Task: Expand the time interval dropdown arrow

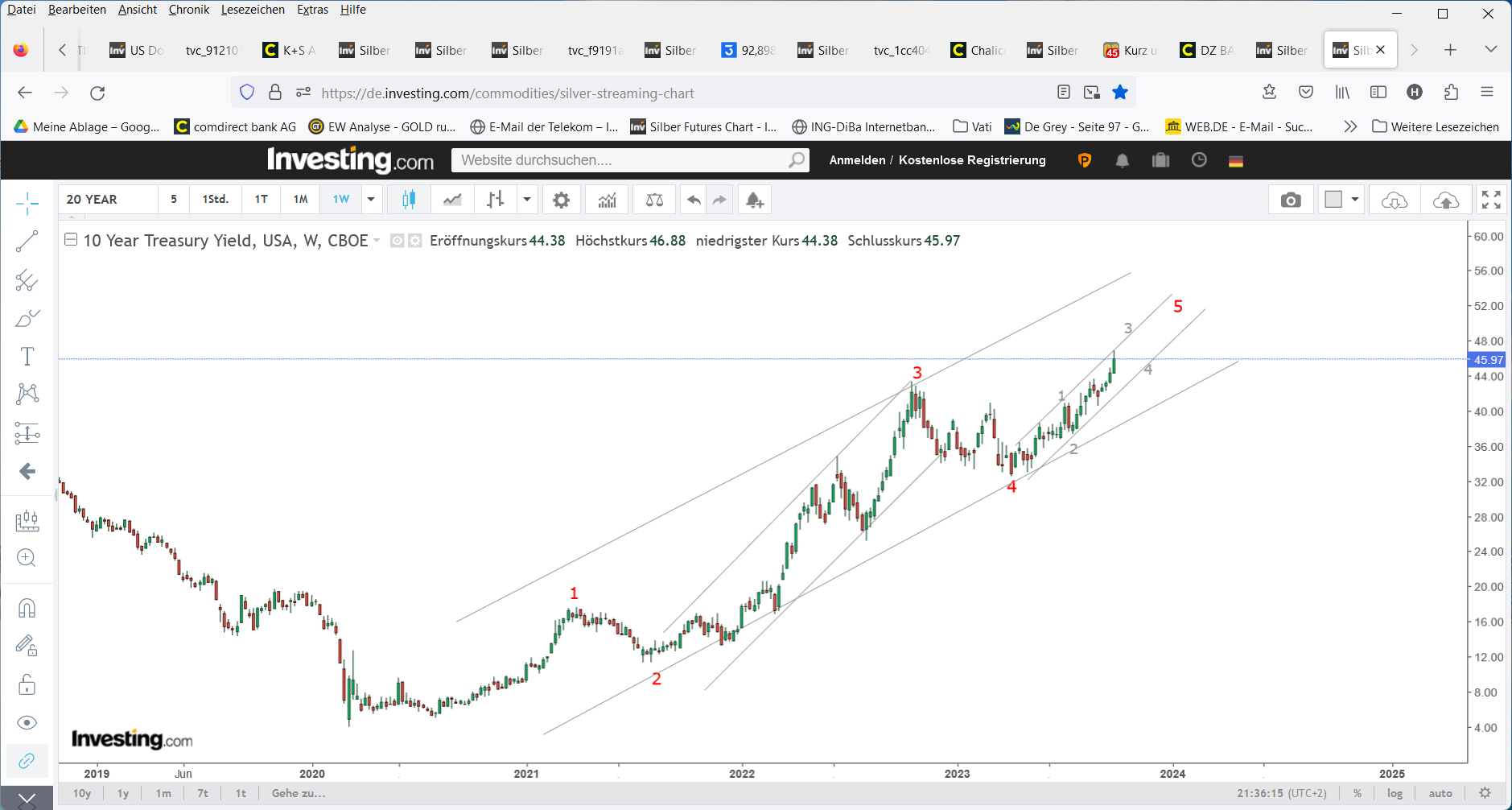Action: tap(371, 200)
